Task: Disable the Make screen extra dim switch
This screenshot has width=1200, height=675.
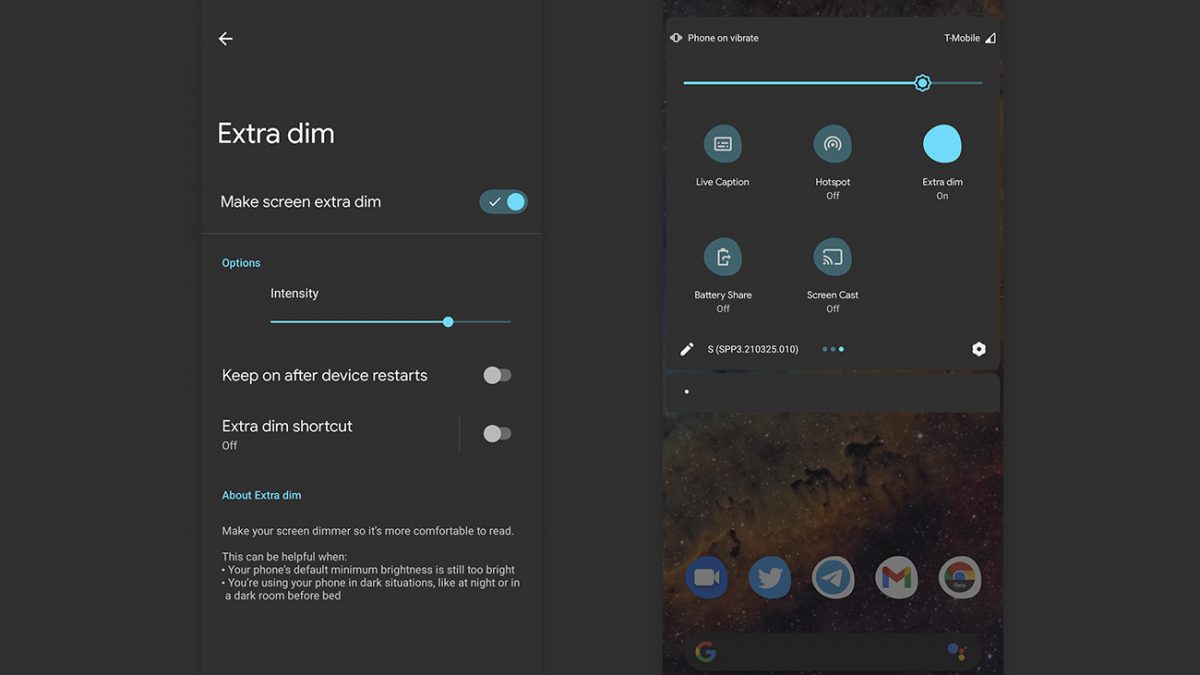Action: pyautogui.click(x=503, y=202)
